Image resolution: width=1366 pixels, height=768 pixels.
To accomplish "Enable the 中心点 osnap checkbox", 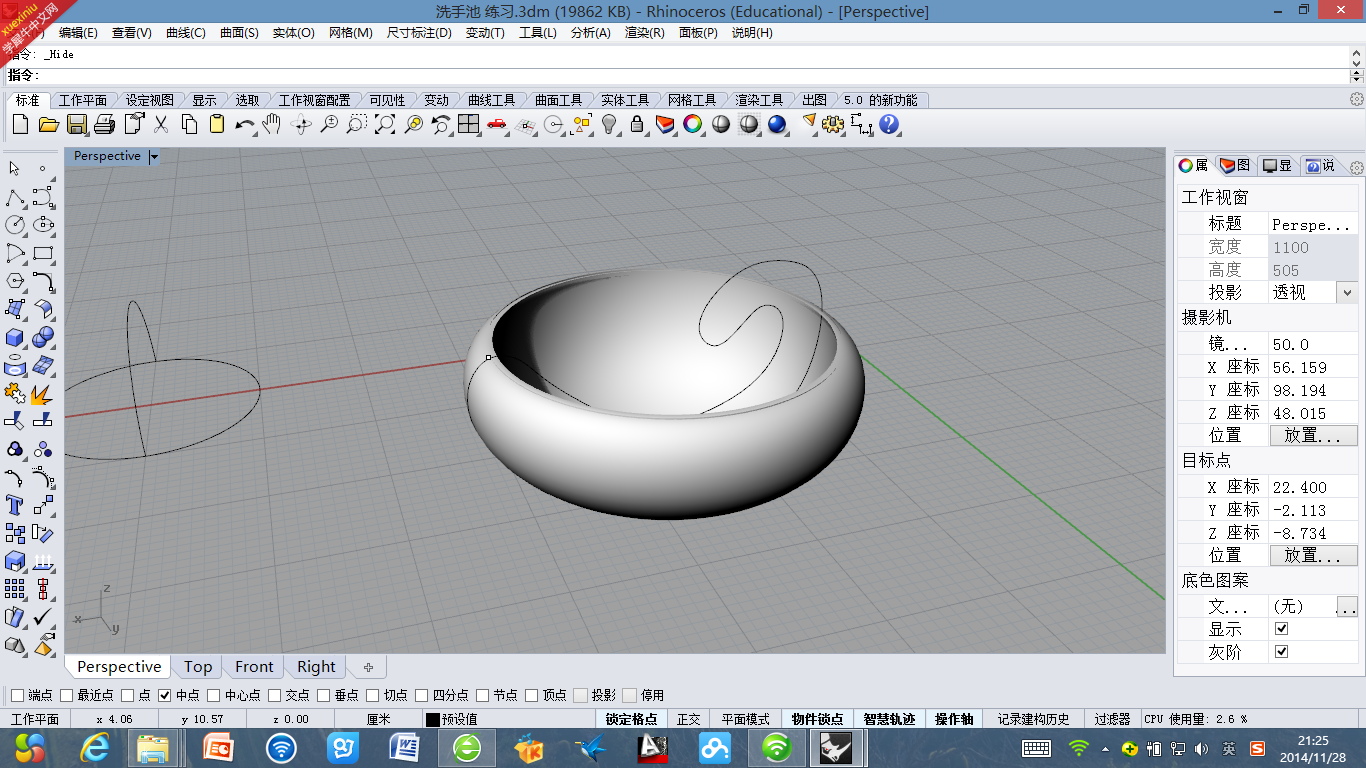I will point(214,695).
